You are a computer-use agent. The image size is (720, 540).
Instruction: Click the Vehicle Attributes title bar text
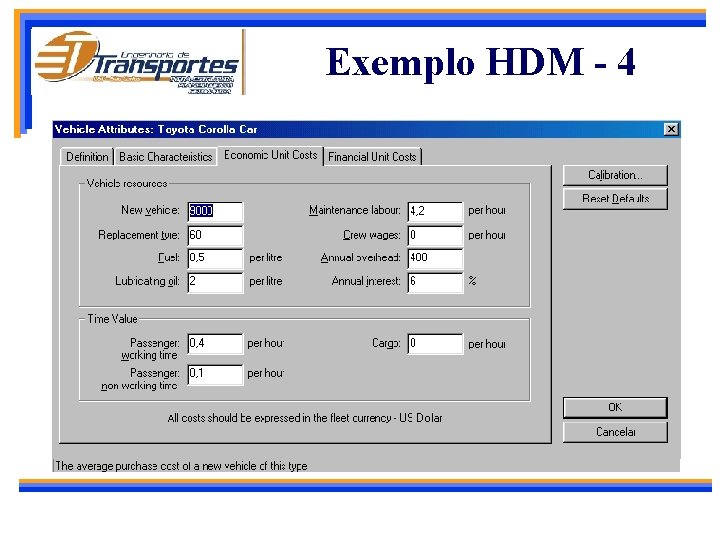pos(156,129)
